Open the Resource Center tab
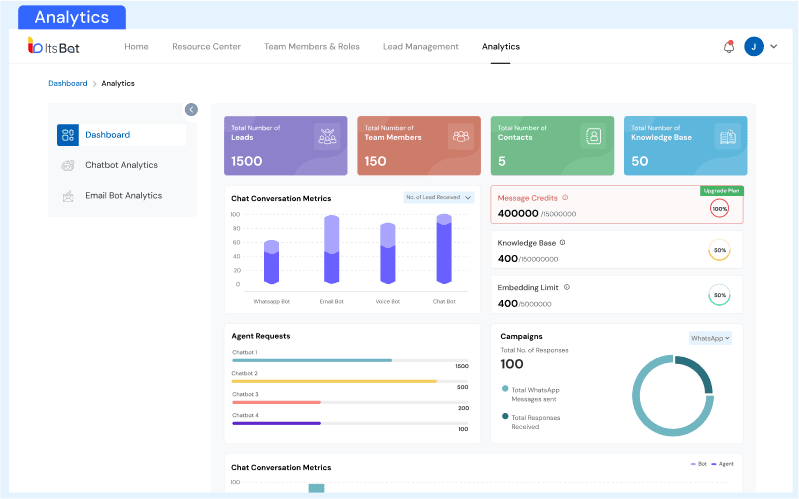799x499 pixels. tap(206, 46)
